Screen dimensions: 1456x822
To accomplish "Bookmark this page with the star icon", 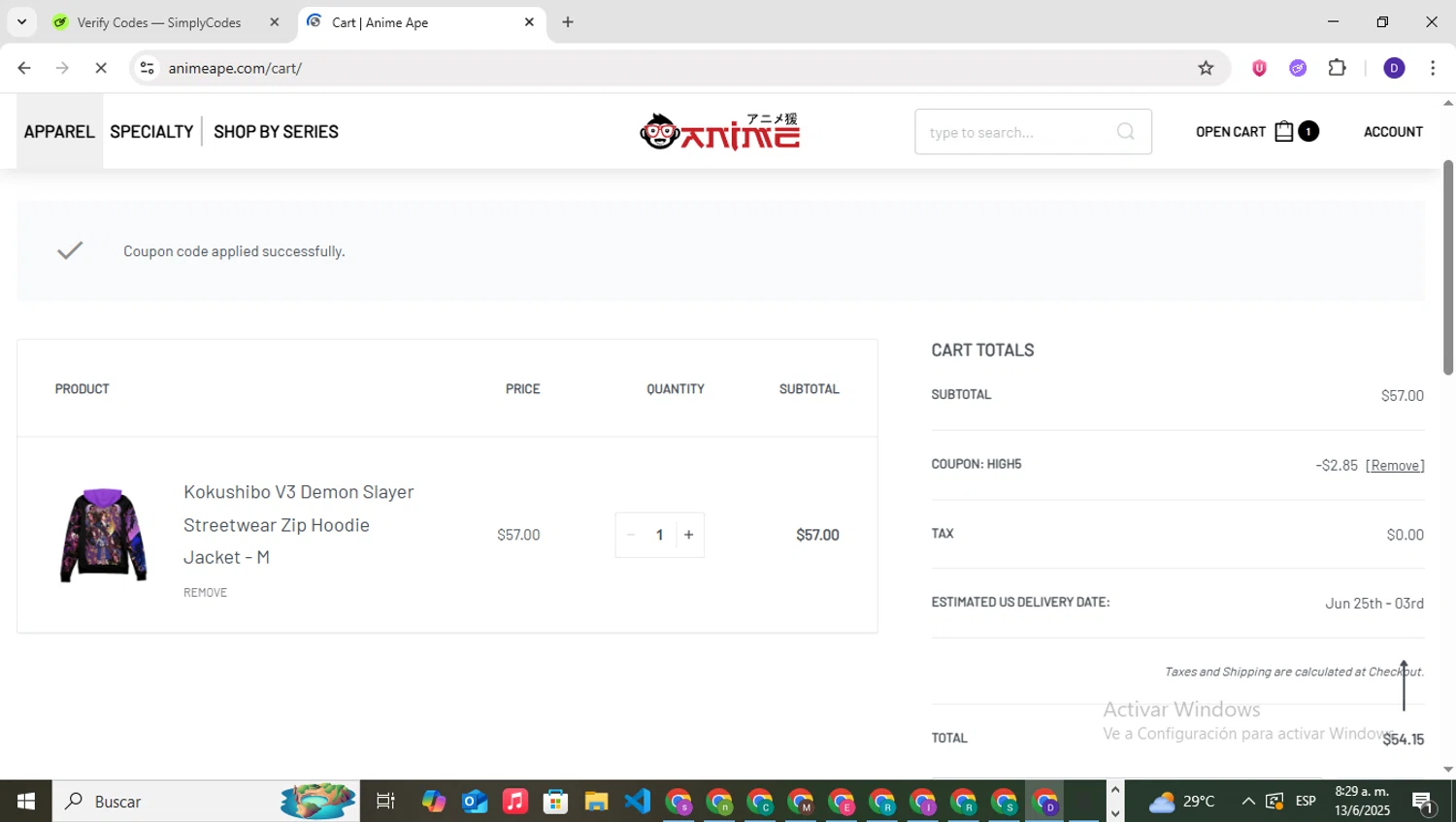I will 1206,68.
